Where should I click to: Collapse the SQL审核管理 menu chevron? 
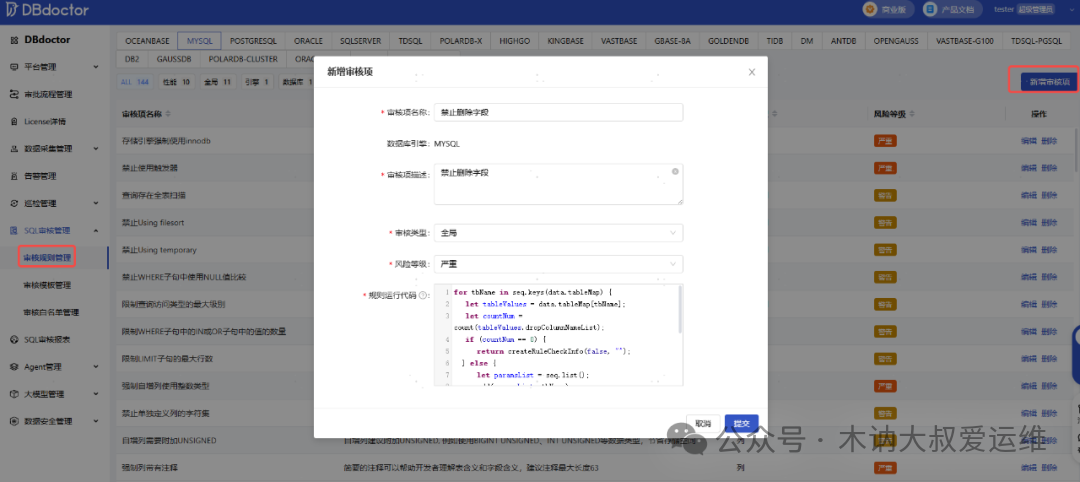coord(96,231)
